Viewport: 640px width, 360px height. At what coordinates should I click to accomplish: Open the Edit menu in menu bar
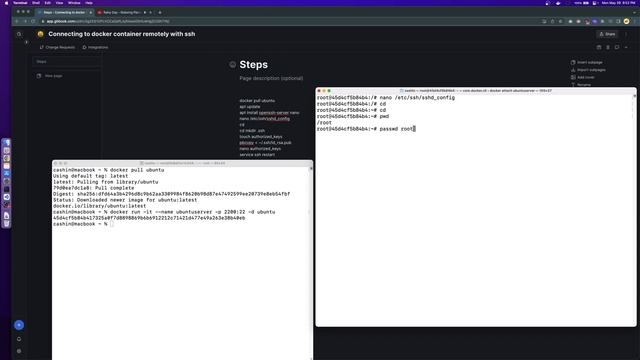pyautogui.click(x=48, y=3)
